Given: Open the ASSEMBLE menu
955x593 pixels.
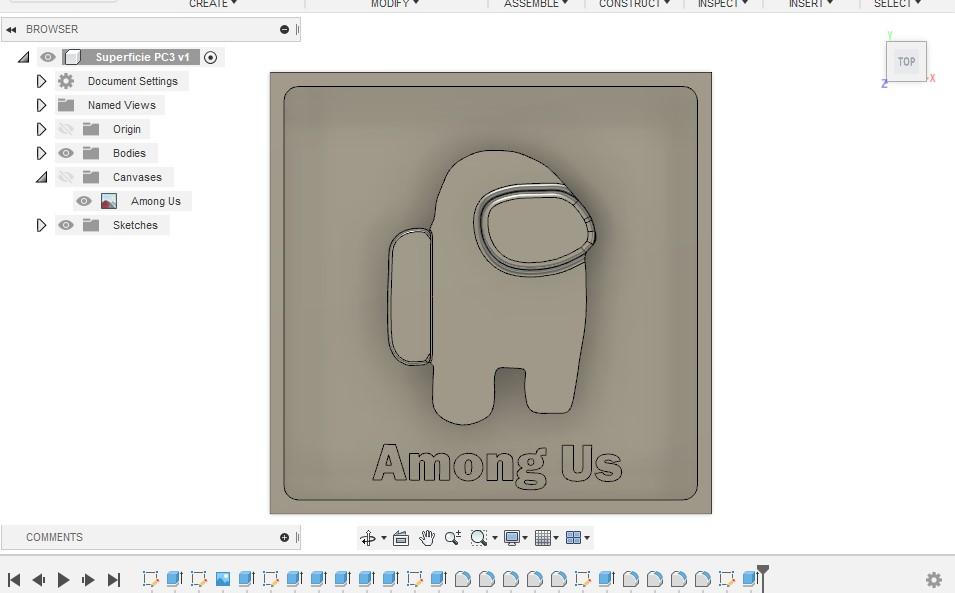Looking at the screenshot, I should click(535, 4).
